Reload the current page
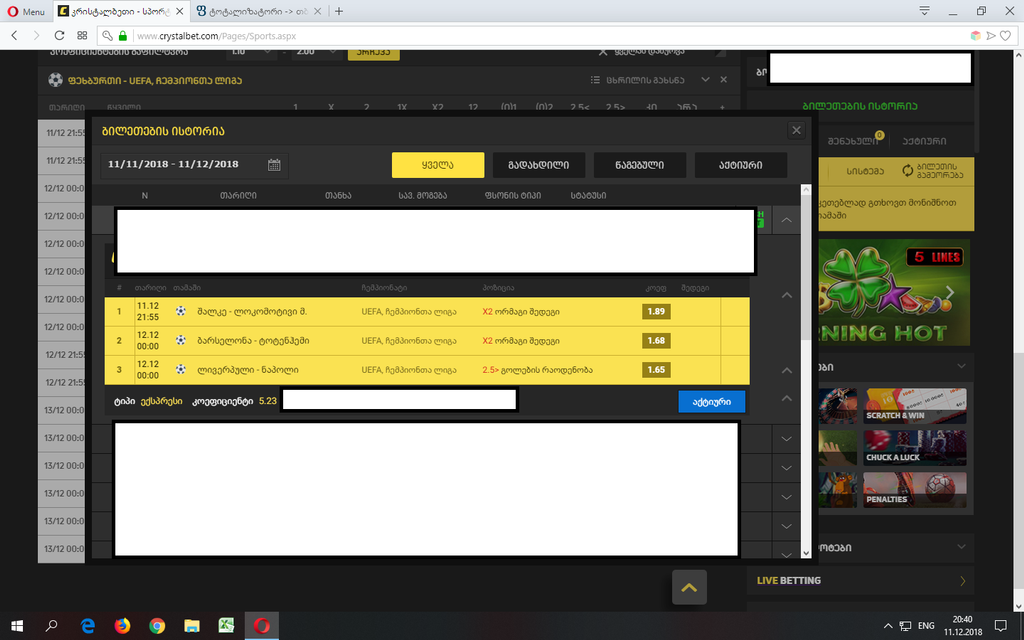The height and width of the screenshot is (640, 1024). click(x=59, y=35)
